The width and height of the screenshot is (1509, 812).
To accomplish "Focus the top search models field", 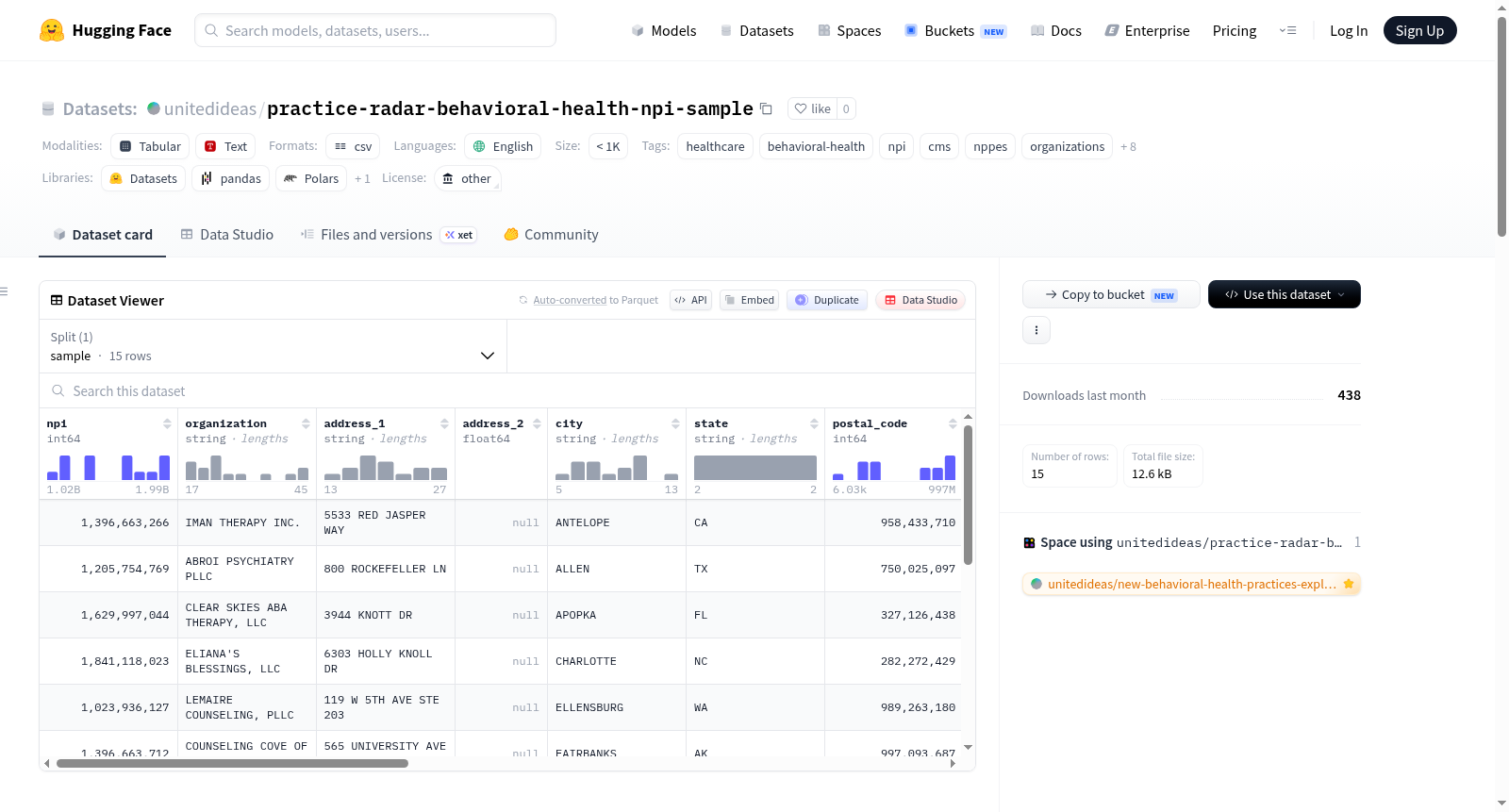I will 375,30.
